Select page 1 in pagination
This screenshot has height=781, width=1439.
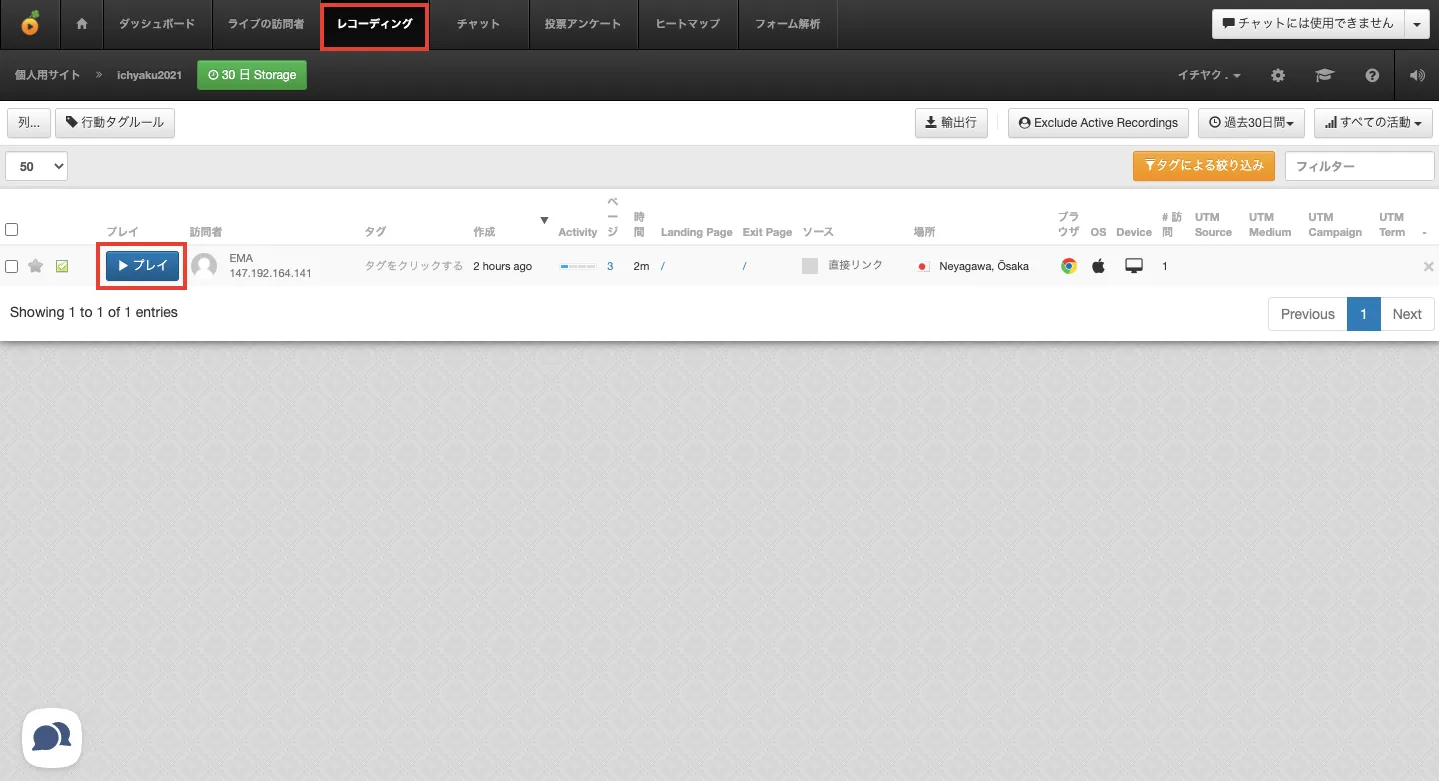[1363, 314]
